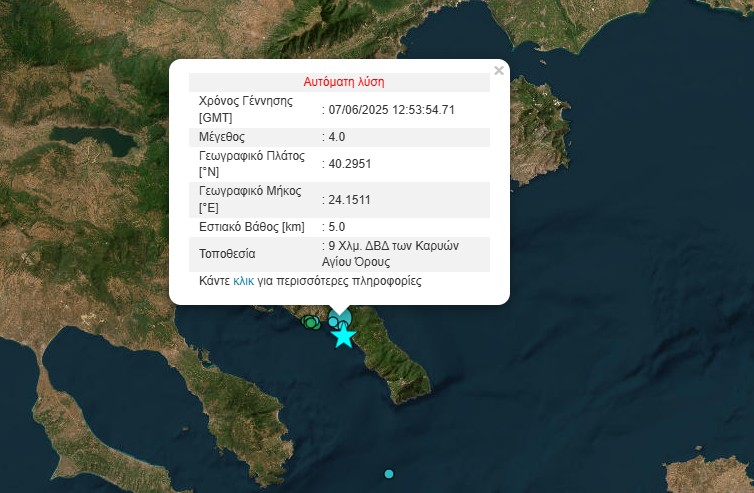This screenshot has height=493, width=754.
Task: Click the origin time value 07/06/2025 12:53:54.71
Action: click(x=391, y=110)
